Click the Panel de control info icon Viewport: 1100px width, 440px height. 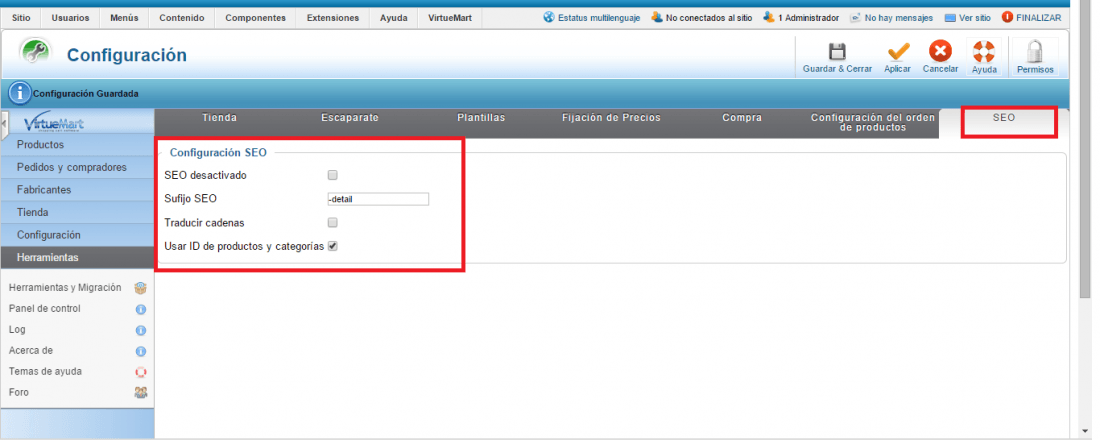click(x=140, y=309)
